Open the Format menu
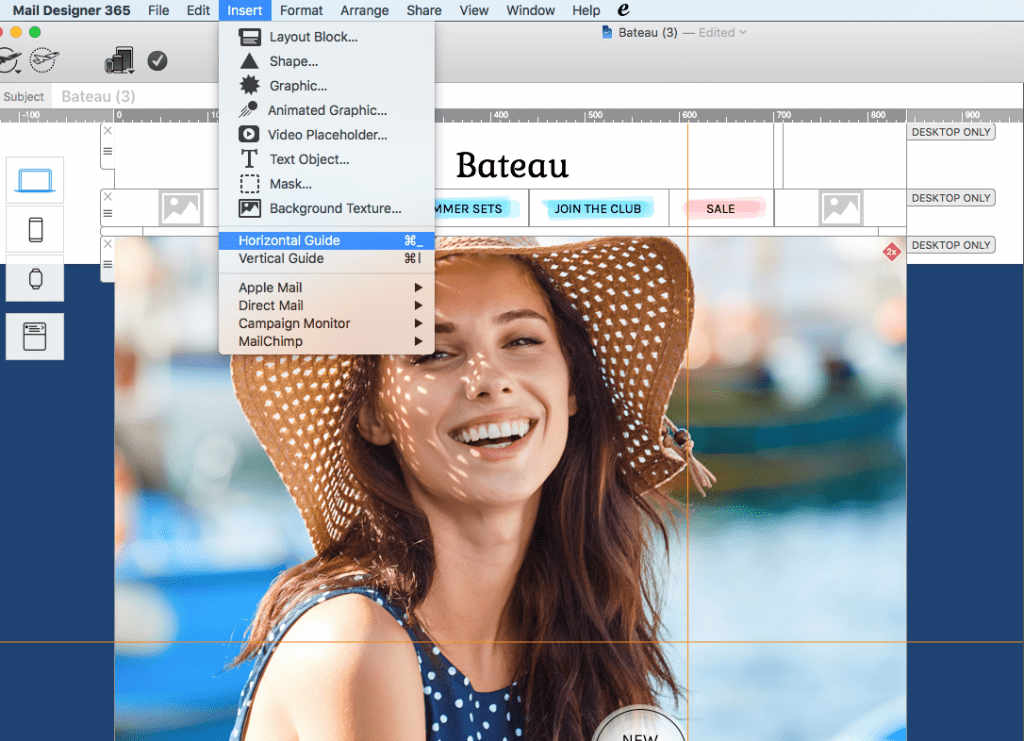Viewport: 1024px width, 741px height. tap(301, 10)
